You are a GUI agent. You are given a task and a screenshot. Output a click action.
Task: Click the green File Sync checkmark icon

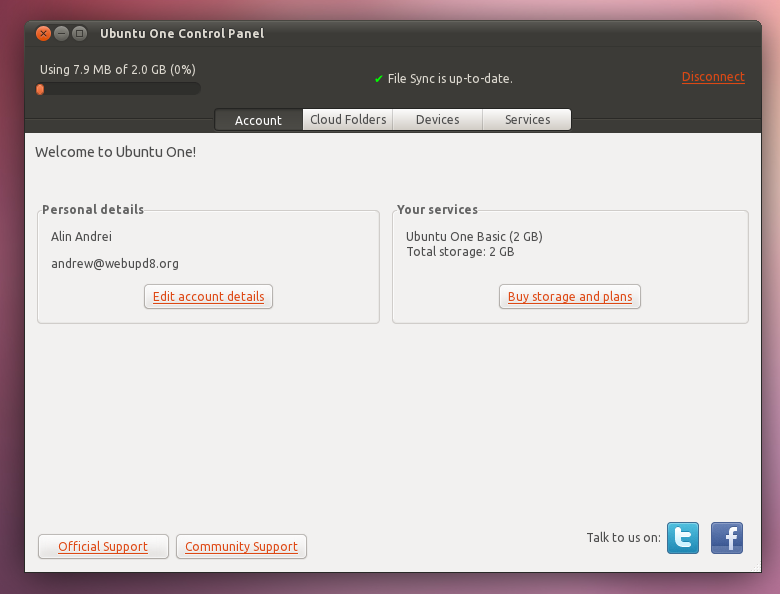pyautogui.click(x=379, y=79)
